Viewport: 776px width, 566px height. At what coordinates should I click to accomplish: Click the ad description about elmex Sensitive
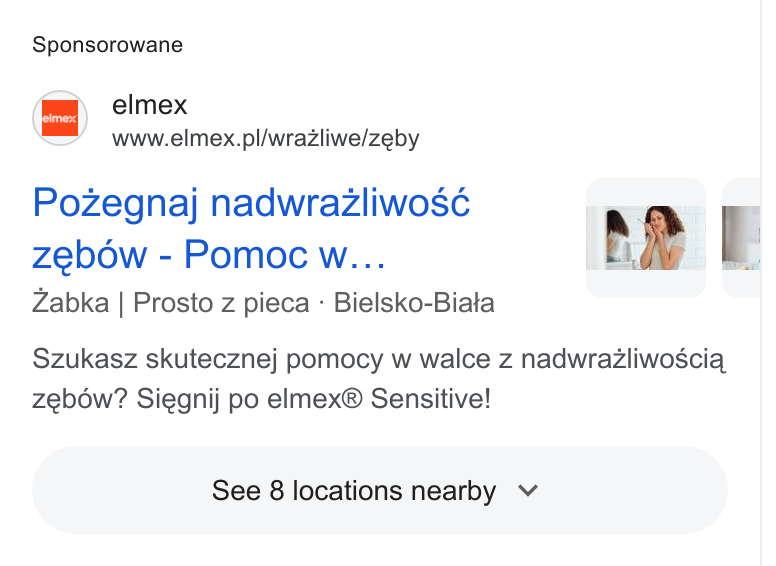coord(379,378)
